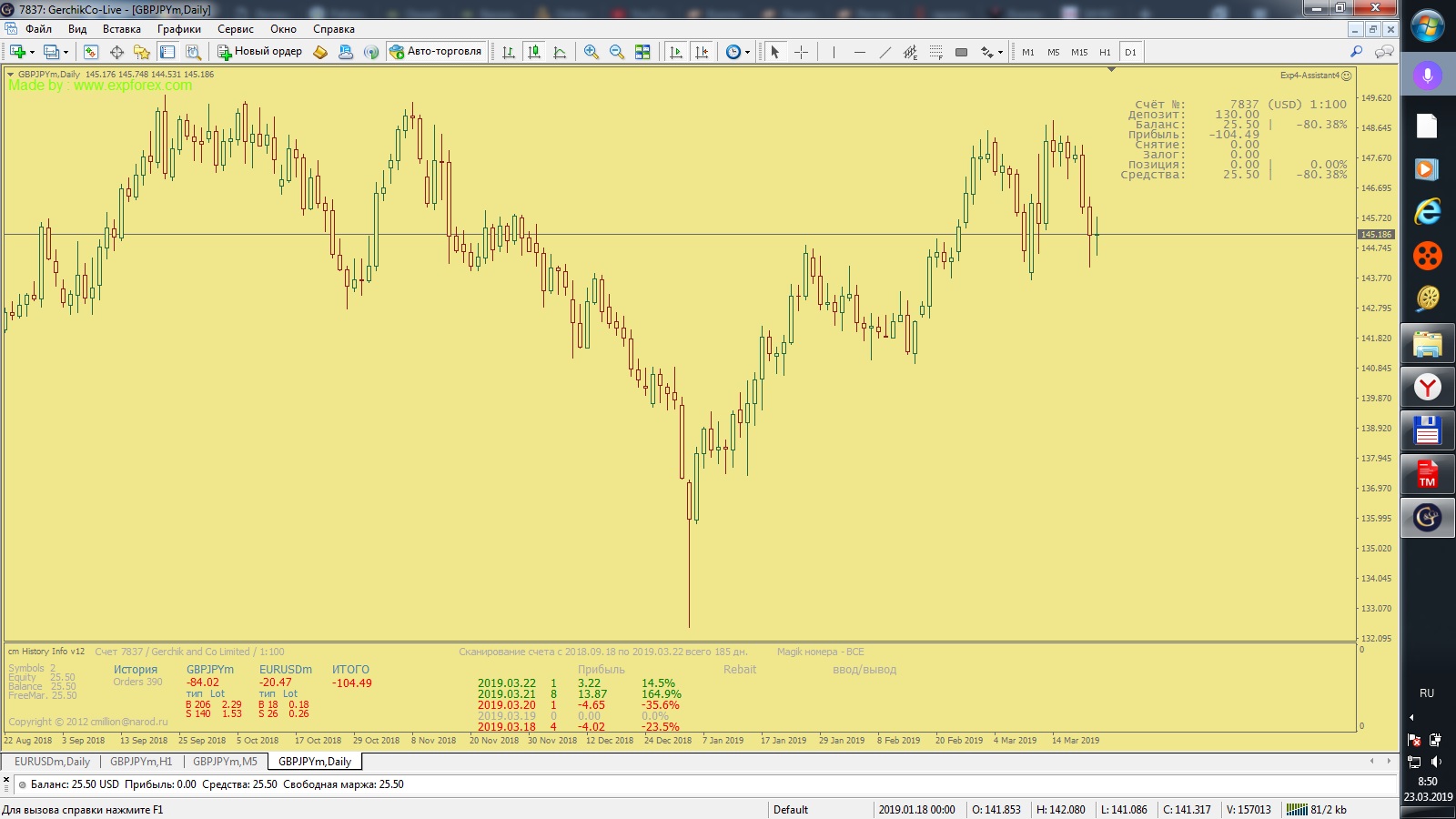Select the arrows drawing tool
Screen dimensions: 1456x819
click(x=986, y=52)
